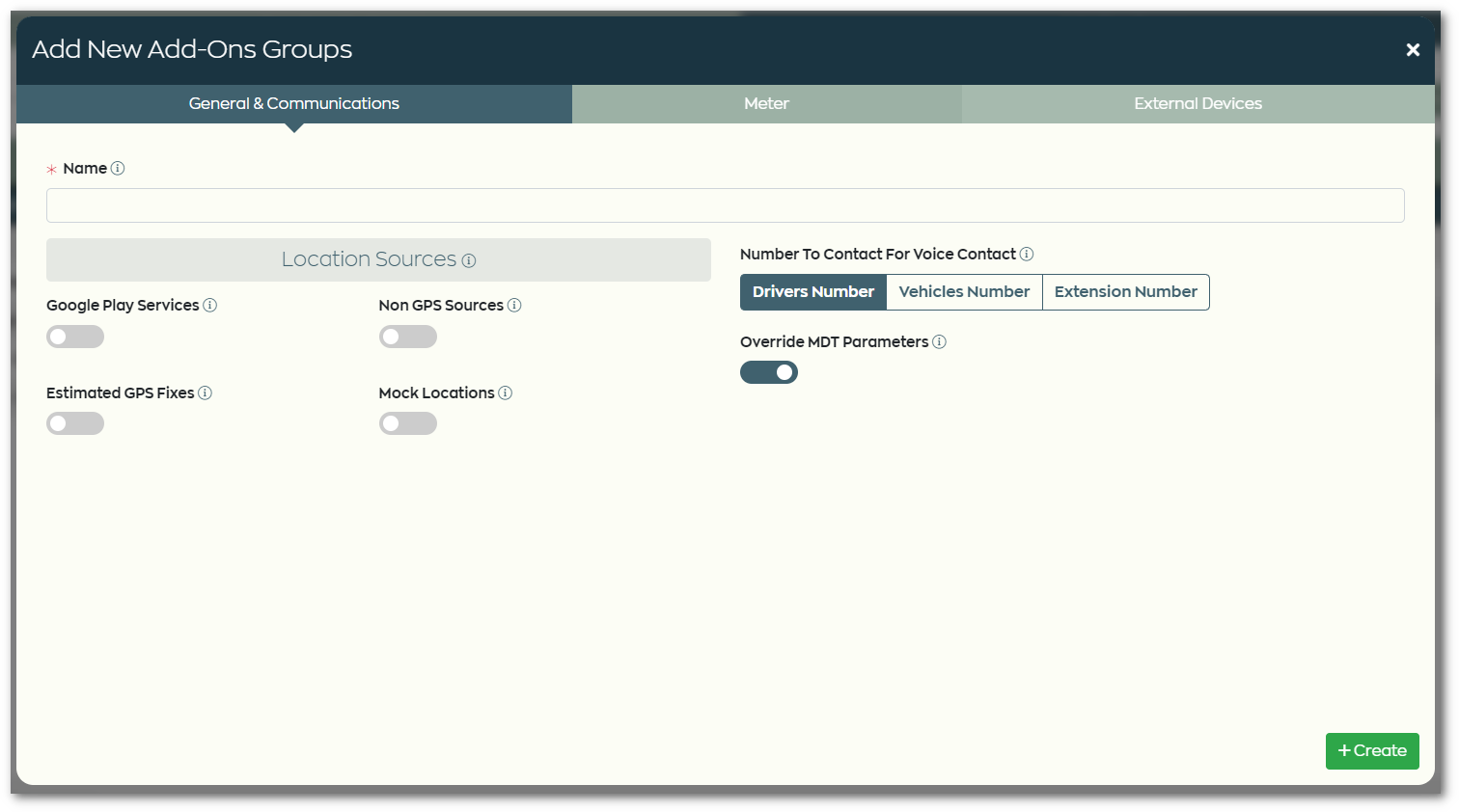The height and width of the screenshot is (812, 1459).
Task: Click the Google Play Services info icon
Action: [x=209, y=305]
